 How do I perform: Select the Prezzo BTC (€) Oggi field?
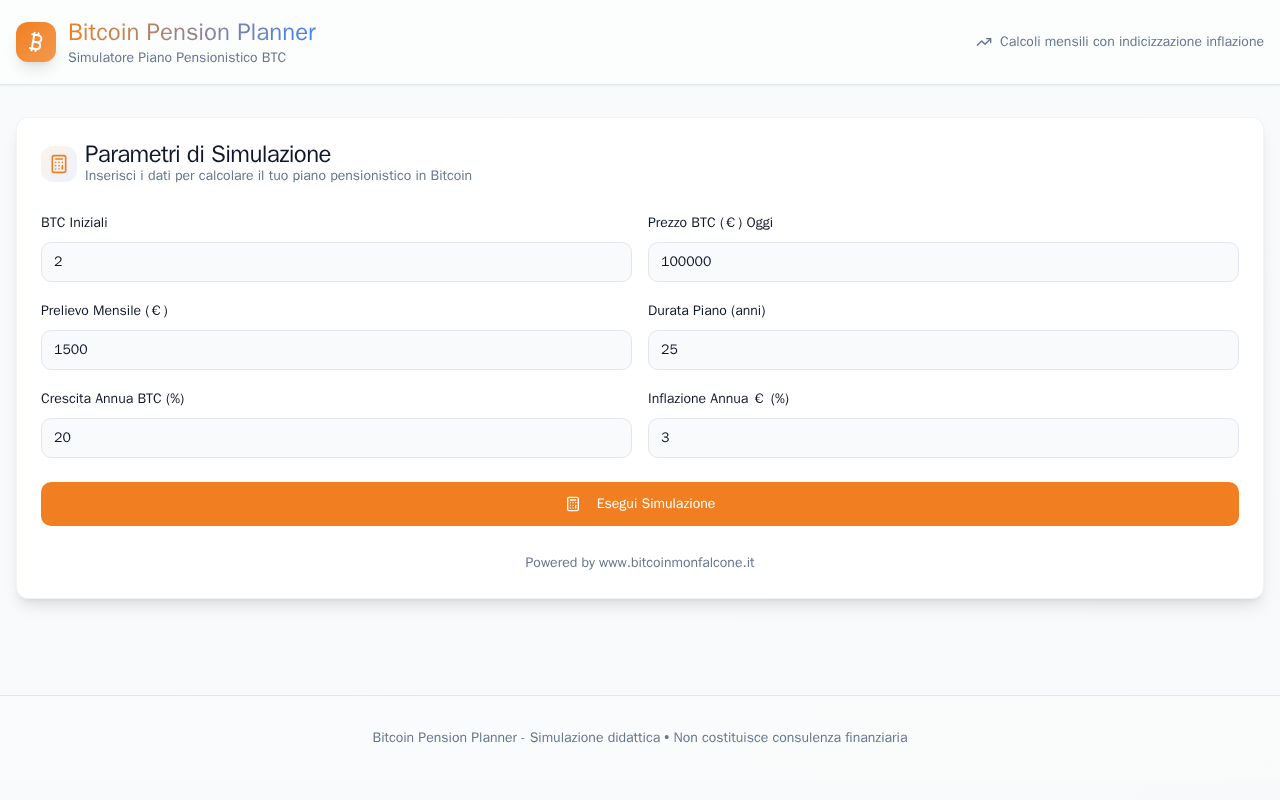click(x=943, y=262)
